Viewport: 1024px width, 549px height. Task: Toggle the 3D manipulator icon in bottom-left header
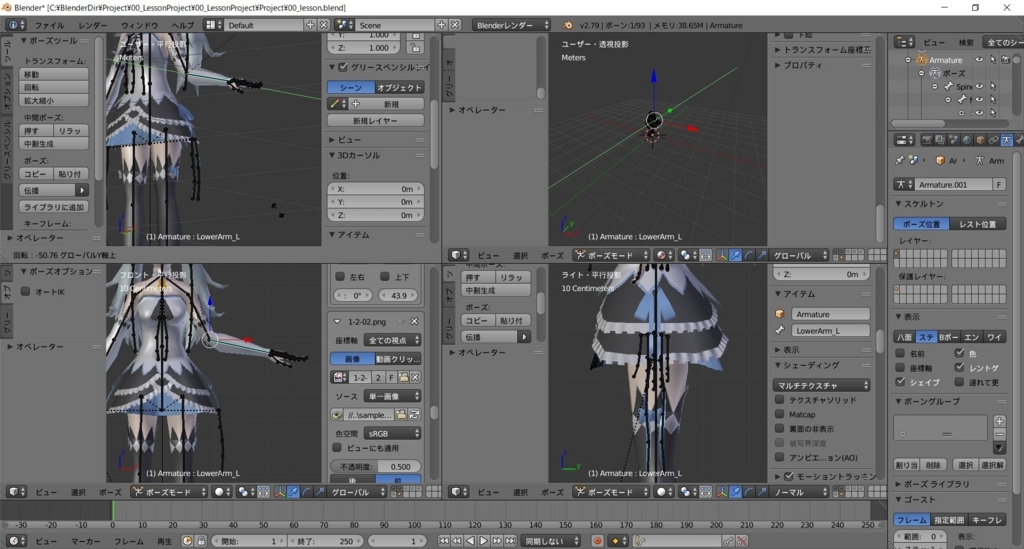pyautogui.click(x=280, y=492)
